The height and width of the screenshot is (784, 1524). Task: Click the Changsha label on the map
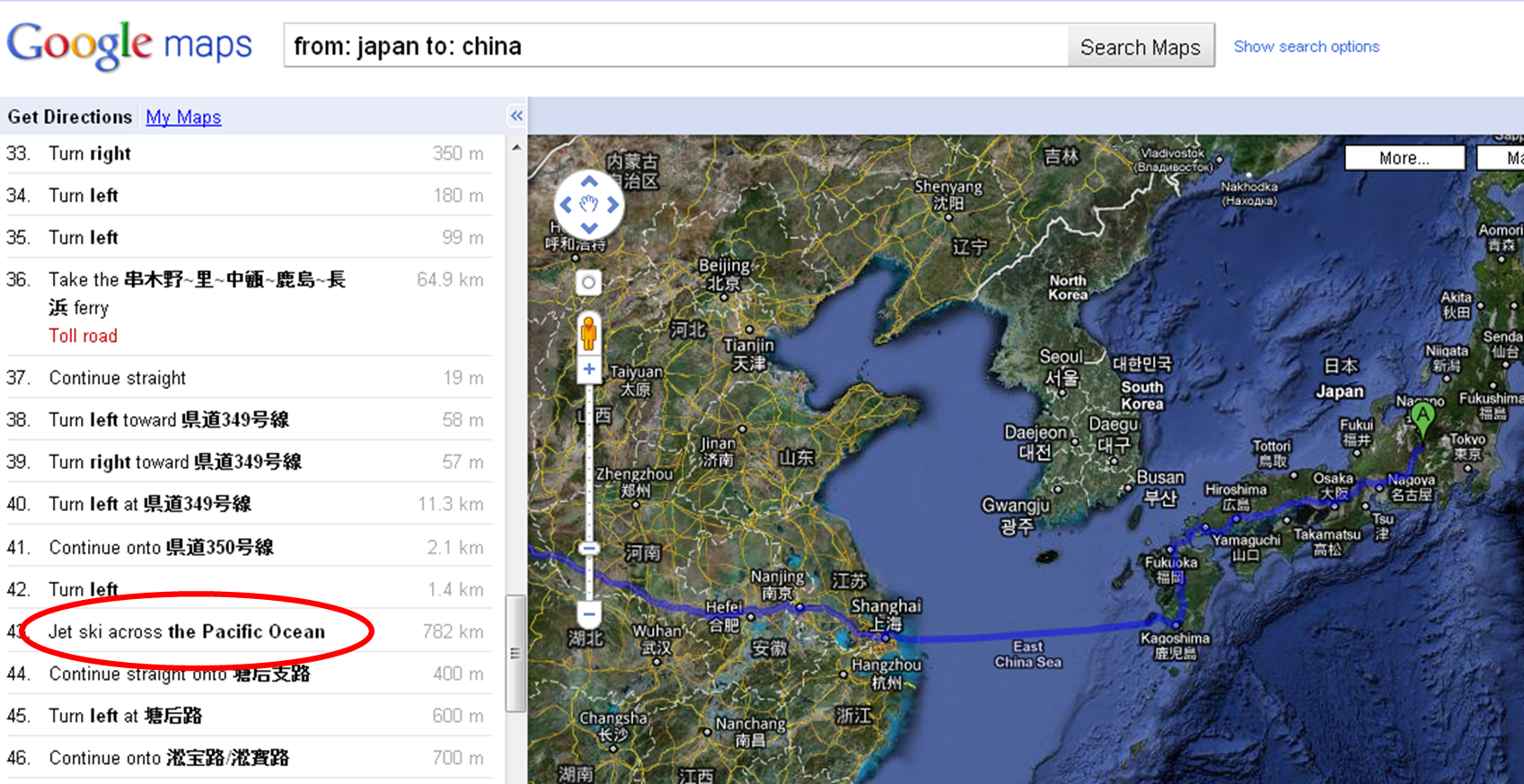tap(613, 726)
